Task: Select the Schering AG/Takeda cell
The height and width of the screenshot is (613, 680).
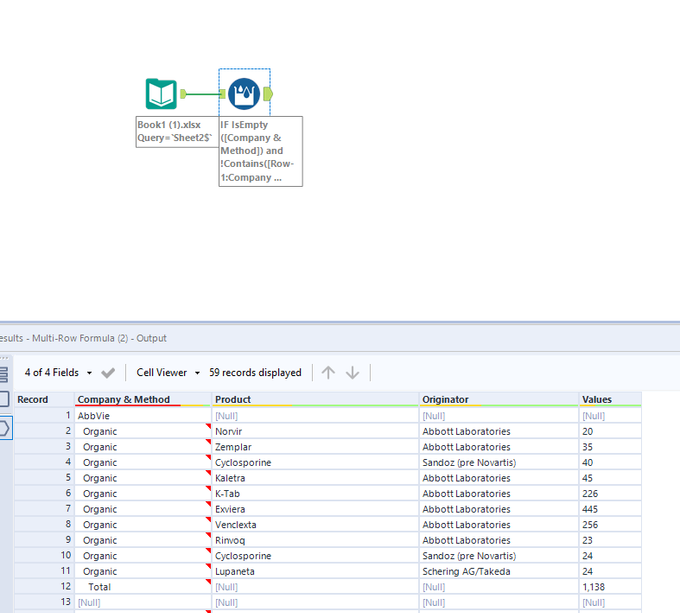Action: click(499, 571)
